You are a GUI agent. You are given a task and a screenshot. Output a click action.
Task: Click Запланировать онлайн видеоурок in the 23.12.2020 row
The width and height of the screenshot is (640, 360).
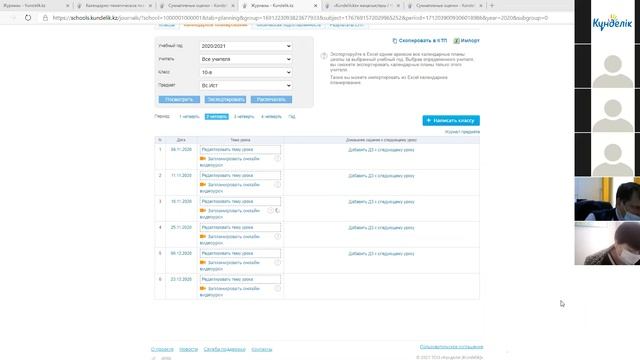coord(230,291)
